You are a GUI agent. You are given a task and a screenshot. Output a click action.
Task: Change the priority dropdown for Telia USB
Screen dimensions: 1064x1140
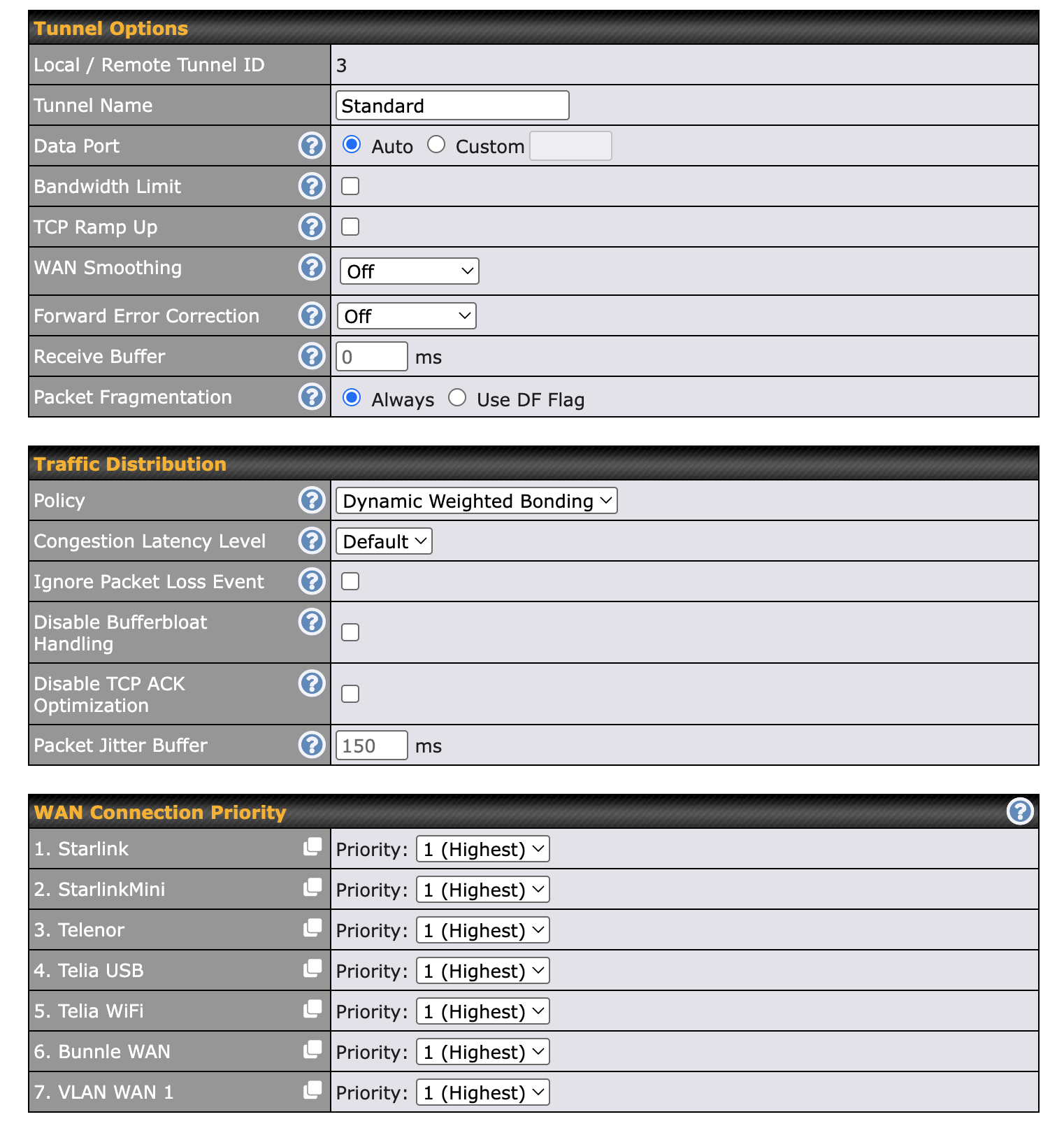pos(482,971)
